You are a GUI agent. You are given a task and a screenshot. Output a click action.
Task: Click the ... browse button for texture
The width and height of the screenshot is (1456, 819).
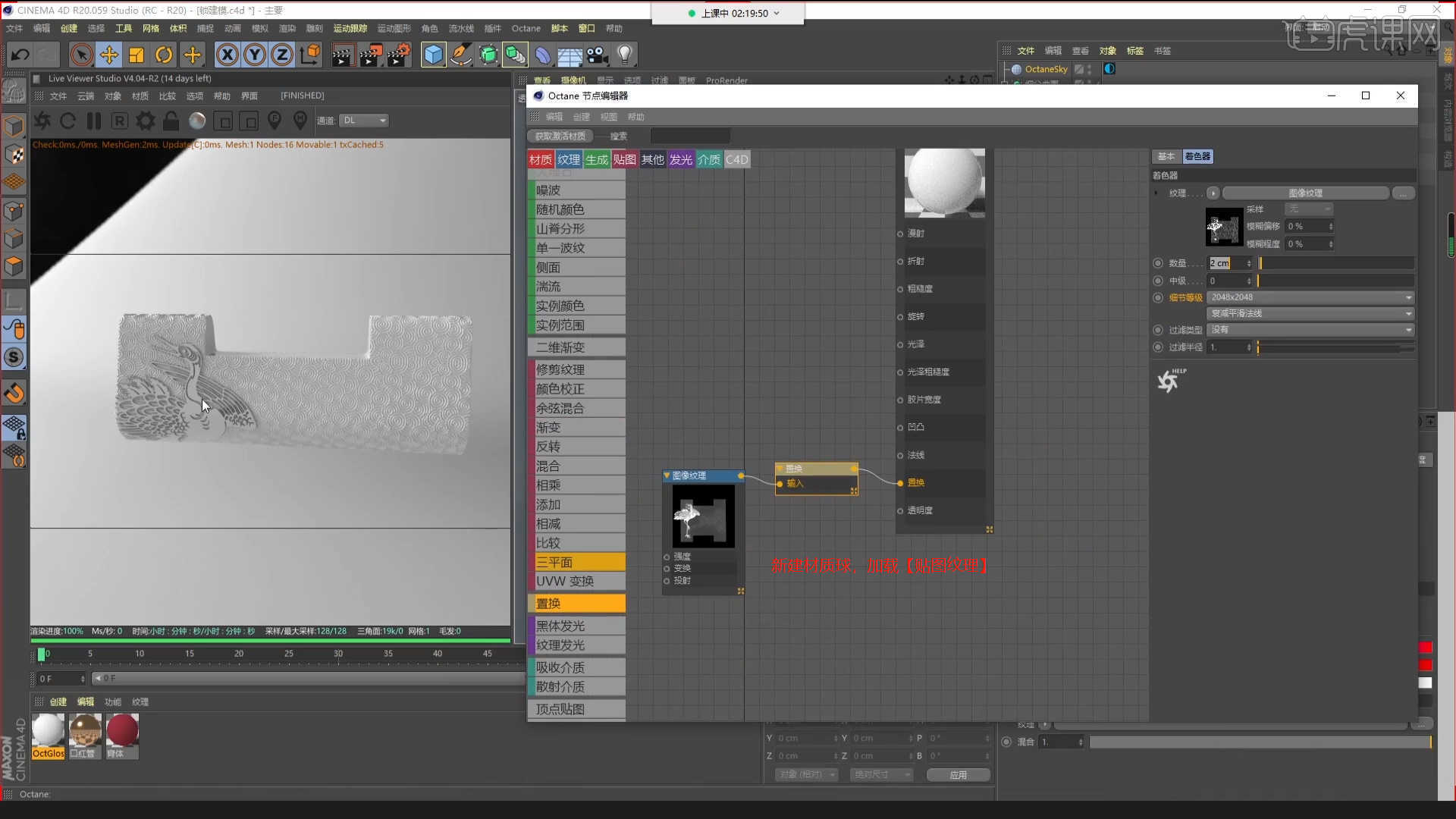1403,193
